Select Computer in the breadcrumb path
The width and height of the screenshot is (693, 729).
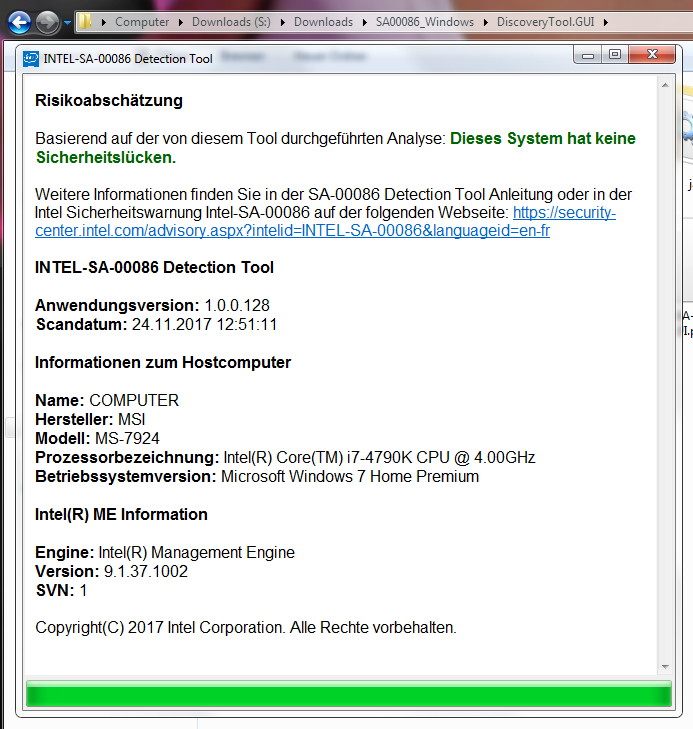pos(142,22)
